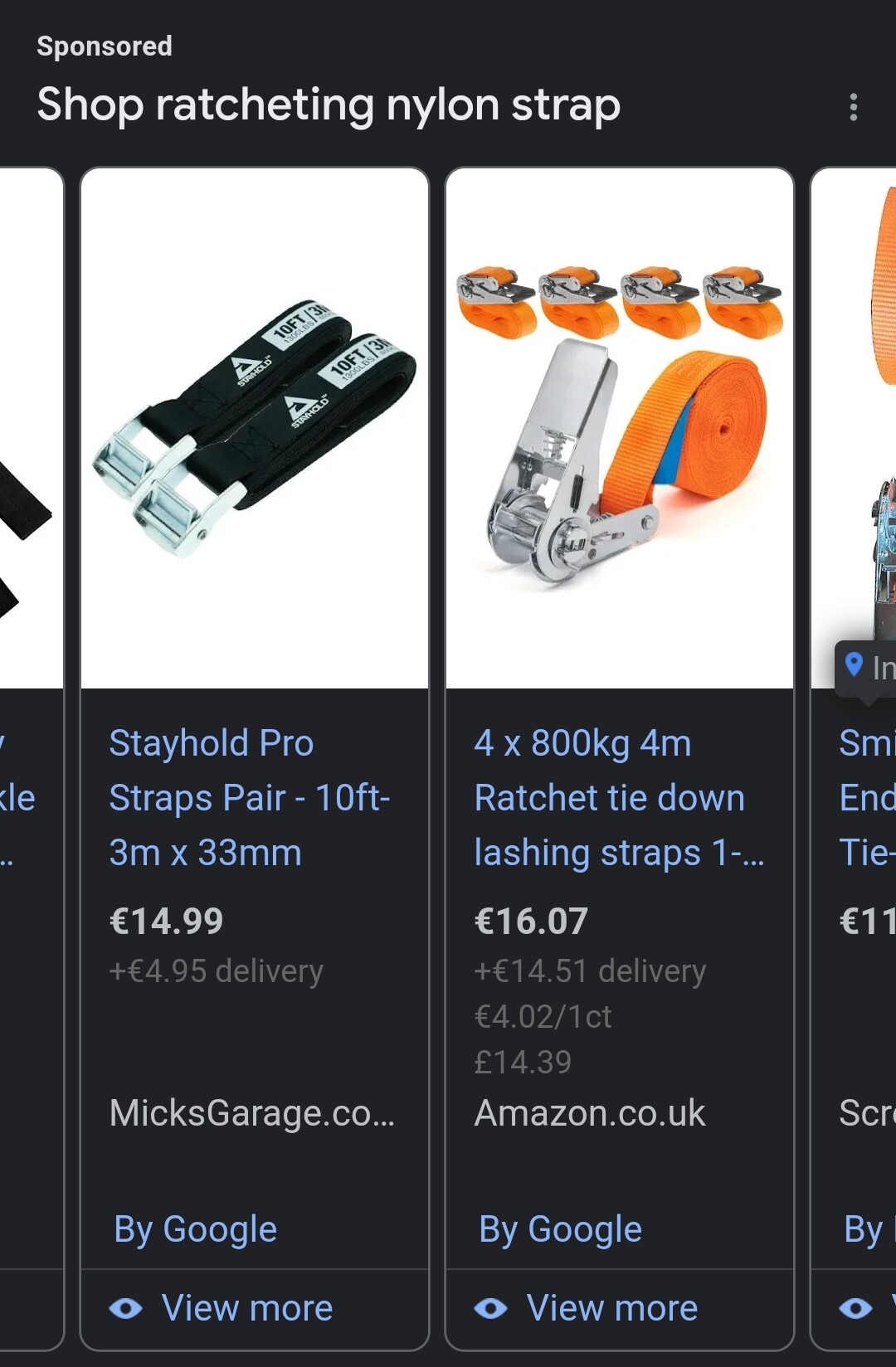Open the MicksGarage.co... seller name
896x1367 pixels.
(x=252, y=1113)
